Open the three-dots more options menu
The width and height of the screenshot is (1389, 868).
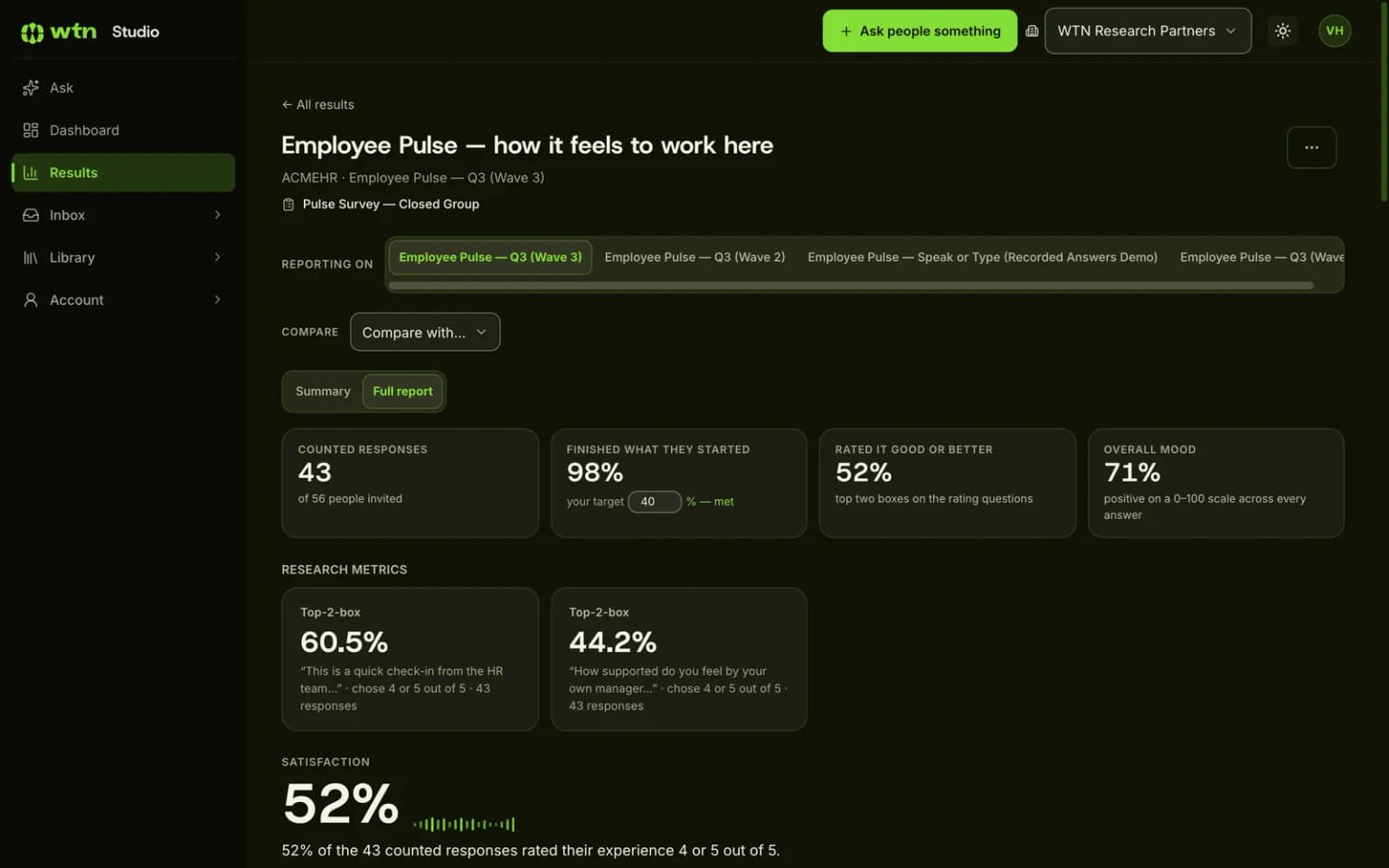pyautogui.click(x=1311, y=147)
